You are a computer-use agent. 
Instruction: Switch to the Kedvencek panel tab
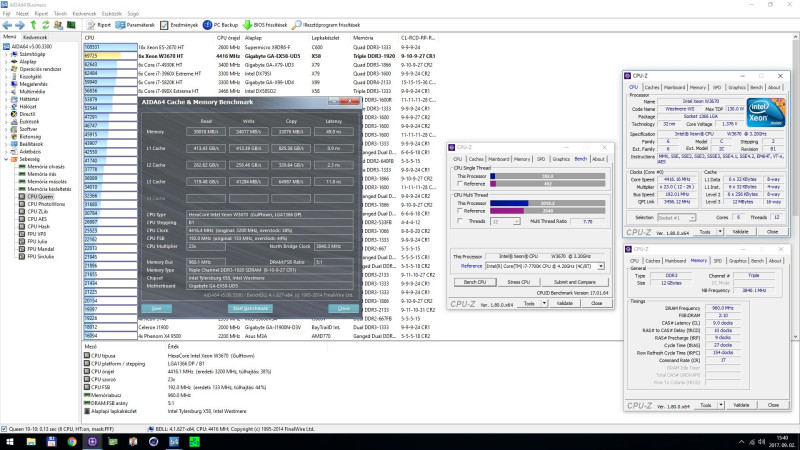[35, 37]
